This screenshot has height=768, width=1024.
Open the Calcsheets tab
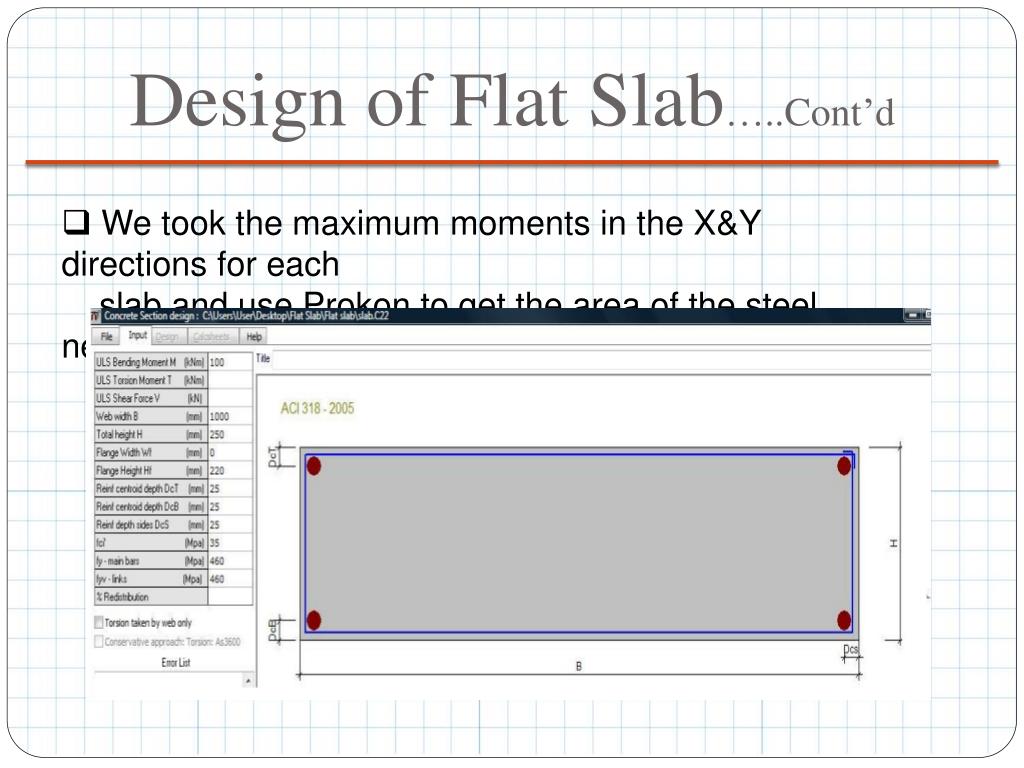point(211,337)
